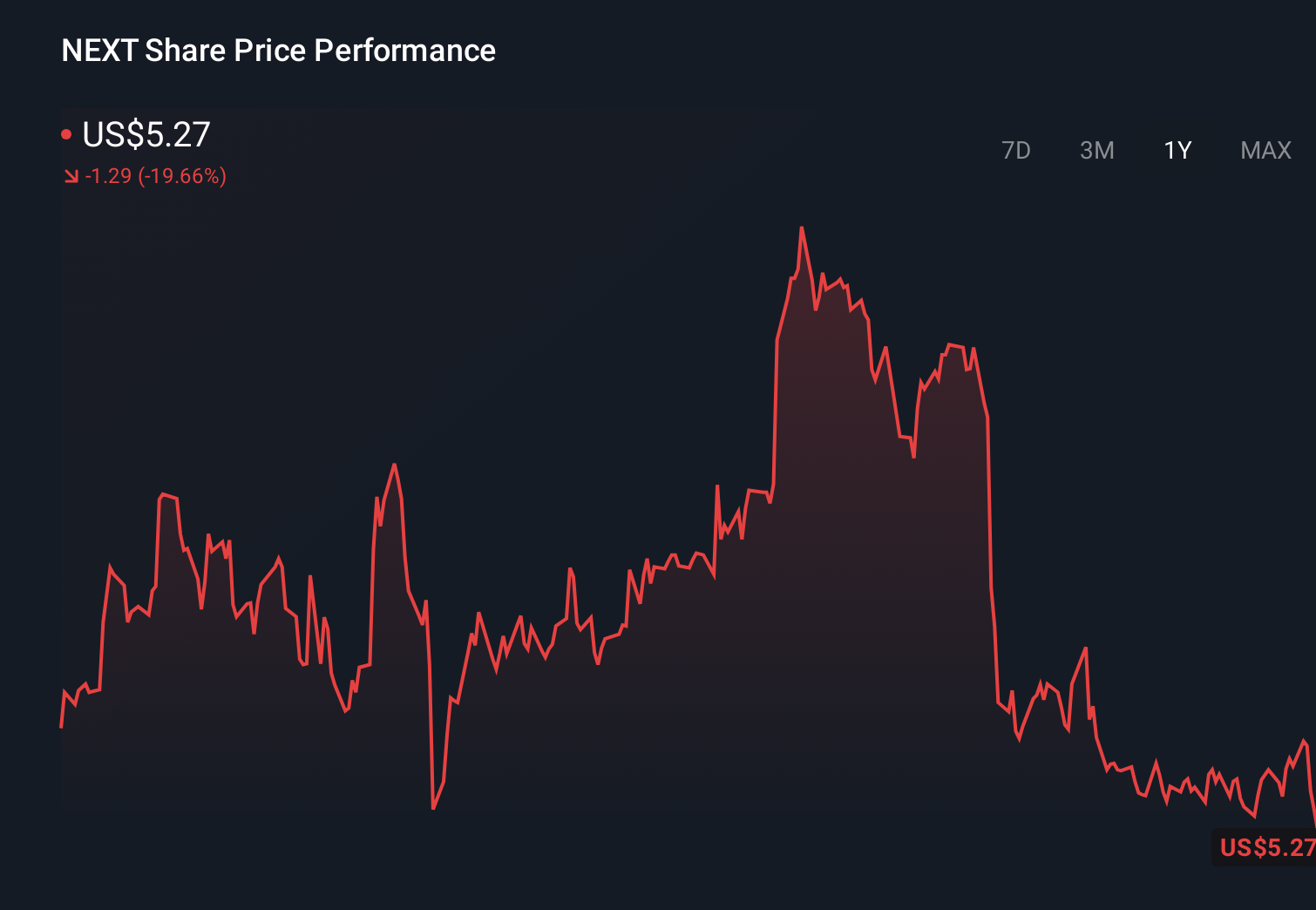
Task: Switch to the 3M view
Action: (1097, 150)
